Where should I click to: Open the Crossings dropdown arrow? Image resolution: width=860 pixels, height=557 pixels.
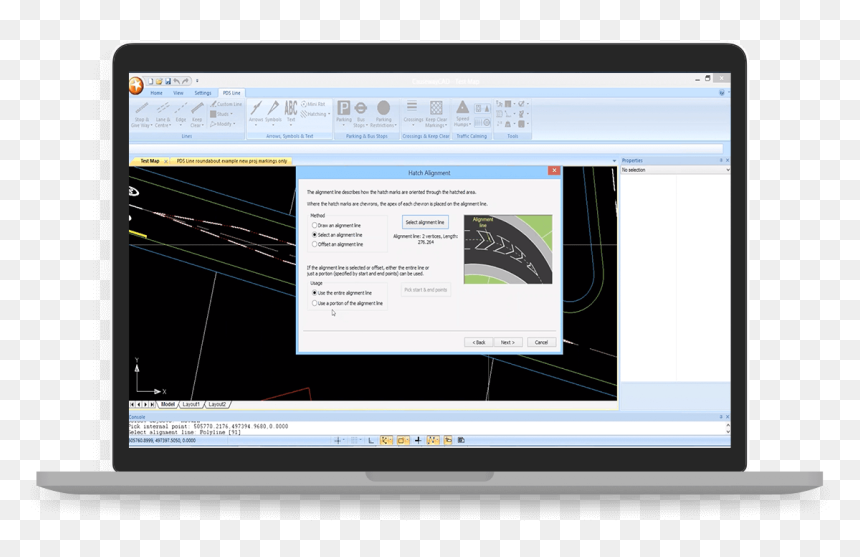tap(413, 125)
